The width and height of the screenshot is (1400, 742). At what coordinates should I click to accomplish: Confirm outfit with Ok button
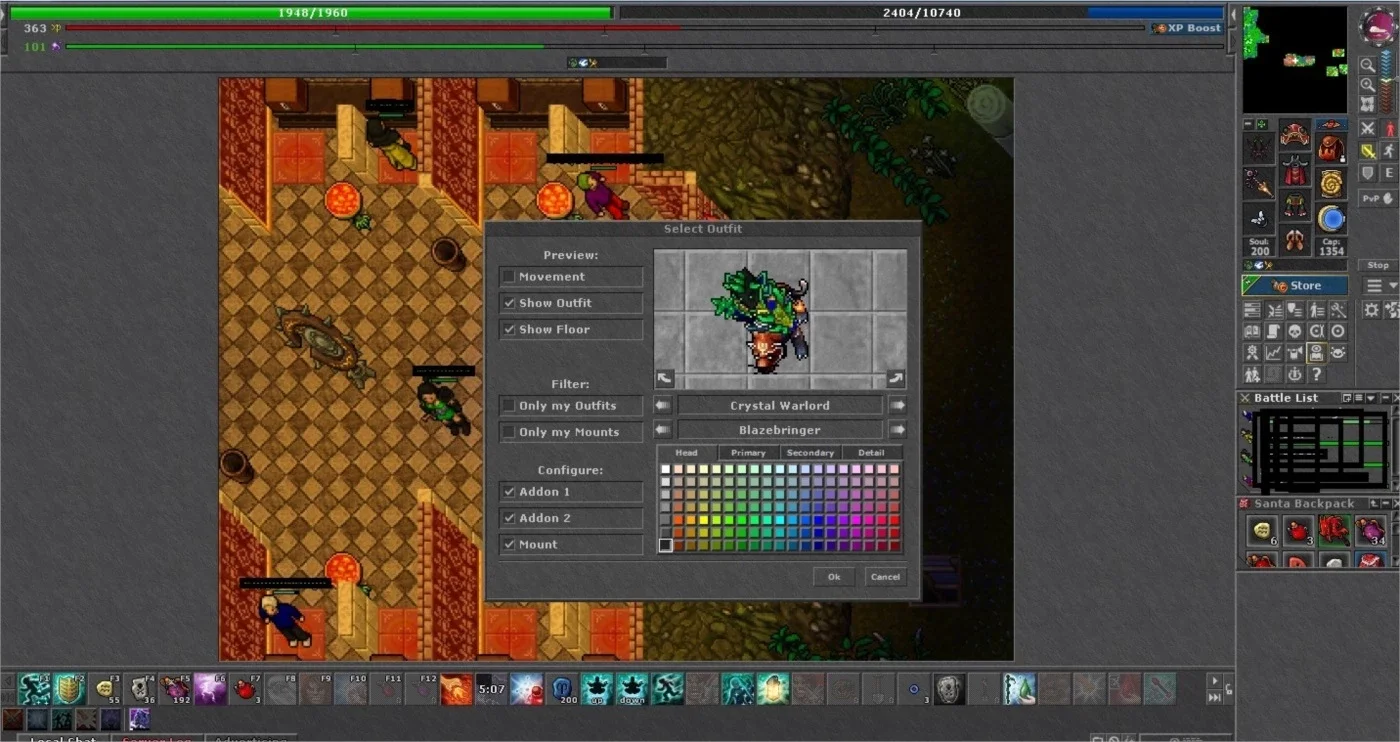pyautogui.click(x=834, y=577)
